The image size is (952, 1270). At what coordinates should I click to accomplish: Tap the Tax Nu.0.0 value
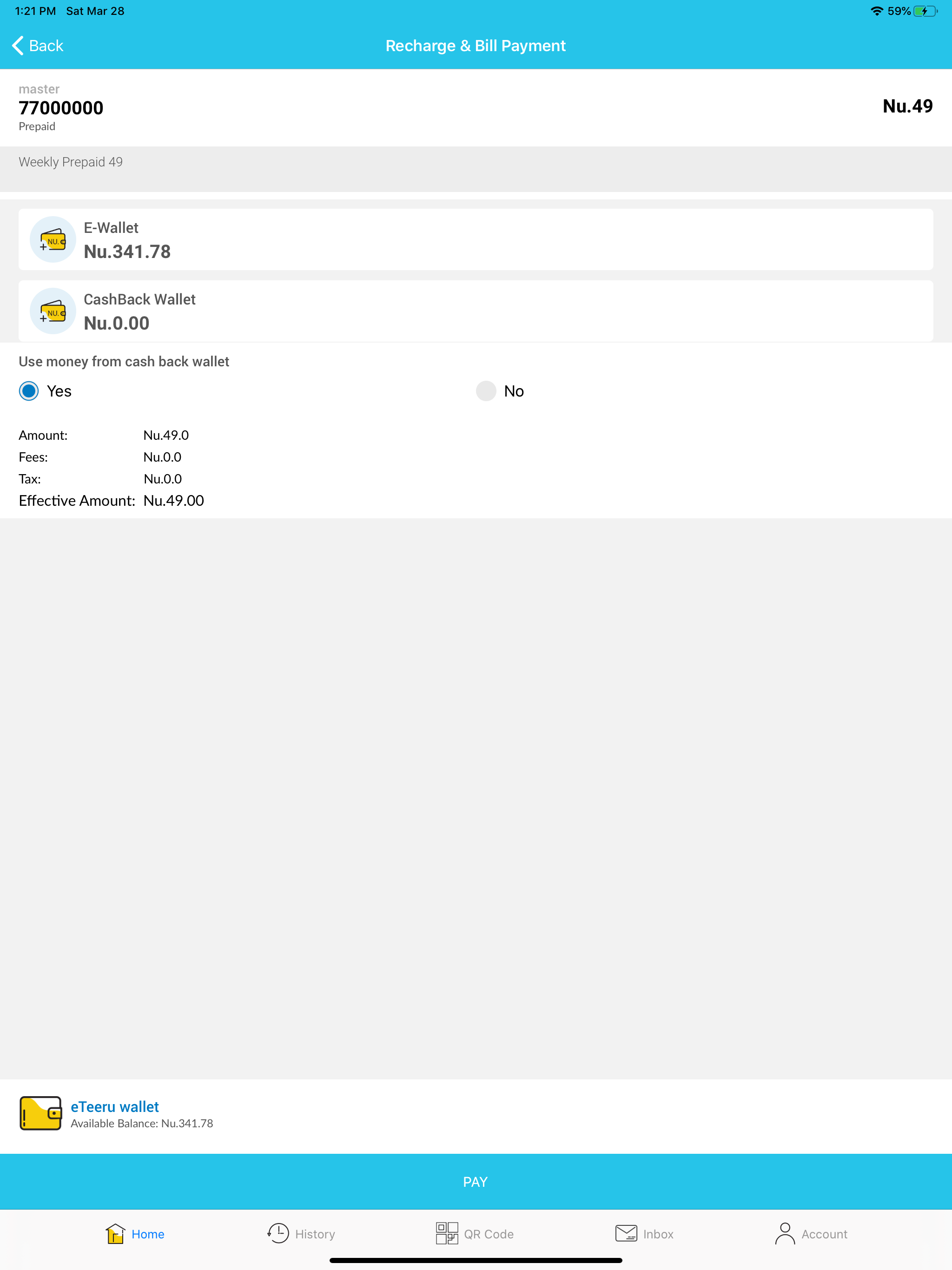coord(163,479)
